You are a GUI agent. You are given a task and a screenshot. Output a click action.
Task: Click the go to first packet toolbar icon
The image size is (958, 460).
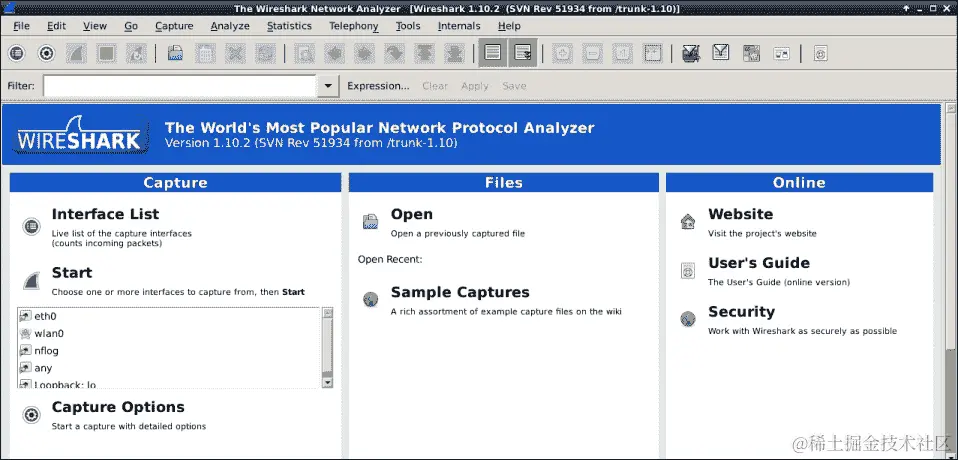coord(424,54)
